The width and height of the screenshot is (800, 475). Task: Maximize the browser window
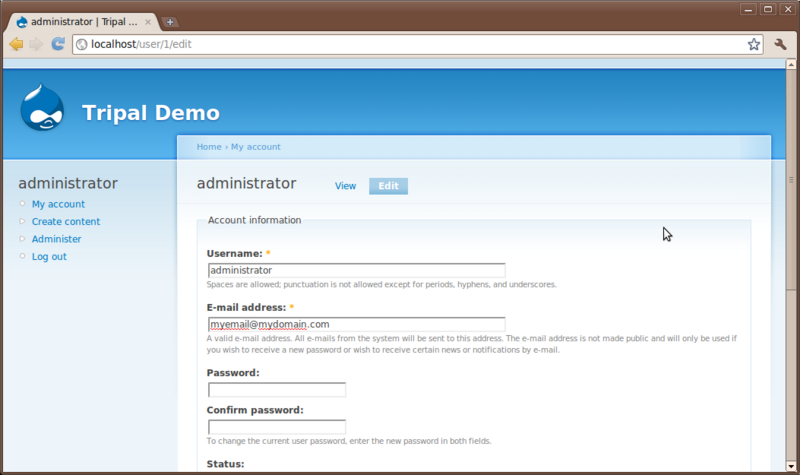click(x=768, y=9)
